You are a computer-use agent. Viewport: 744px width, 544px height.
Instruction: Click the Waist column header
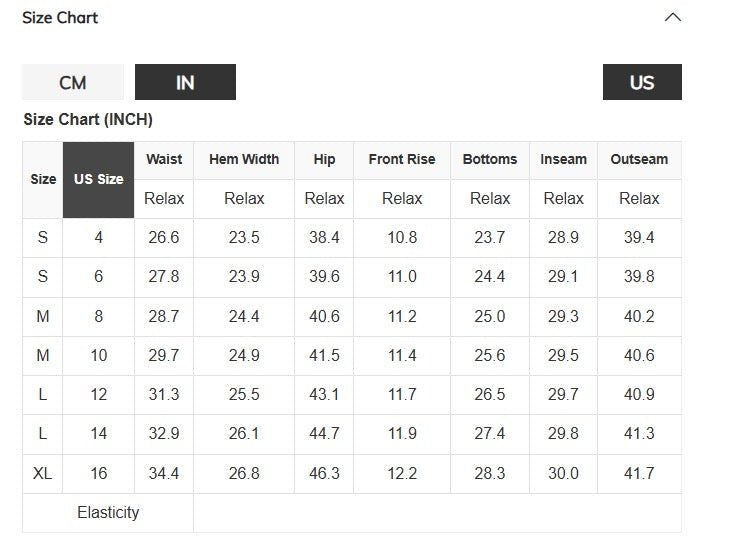(x=164, y=159)
